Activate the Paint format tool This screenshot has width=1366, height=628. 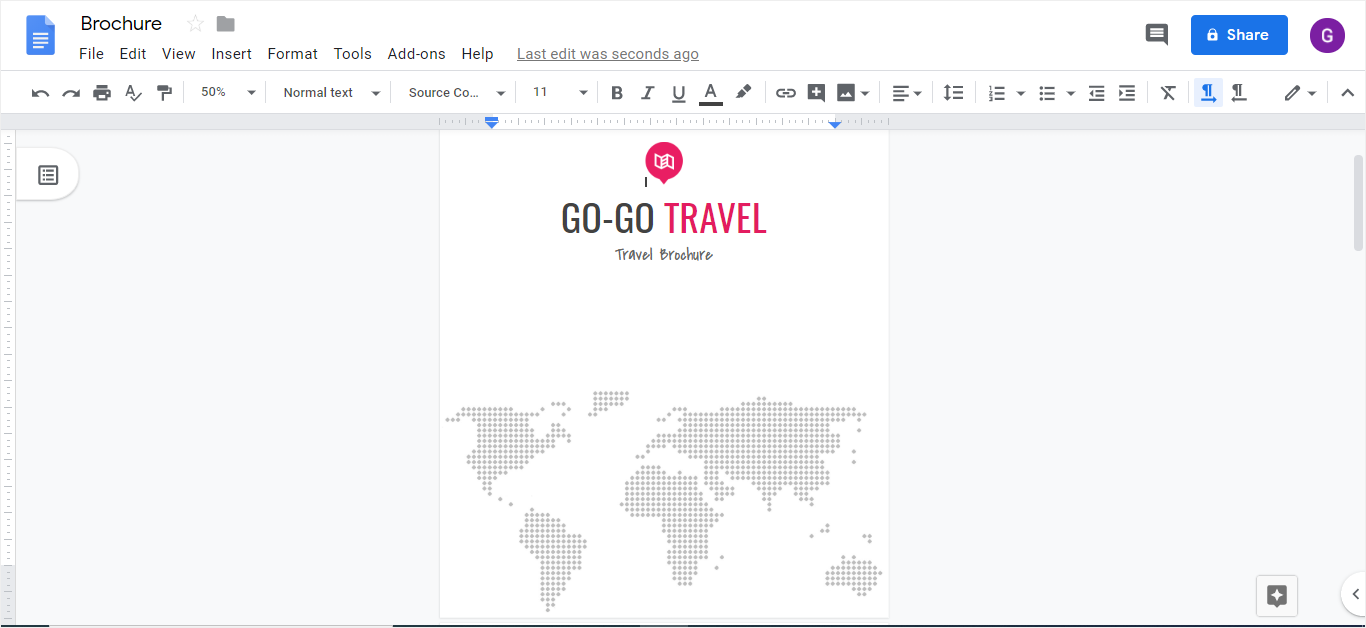click(x=164, y=92)
